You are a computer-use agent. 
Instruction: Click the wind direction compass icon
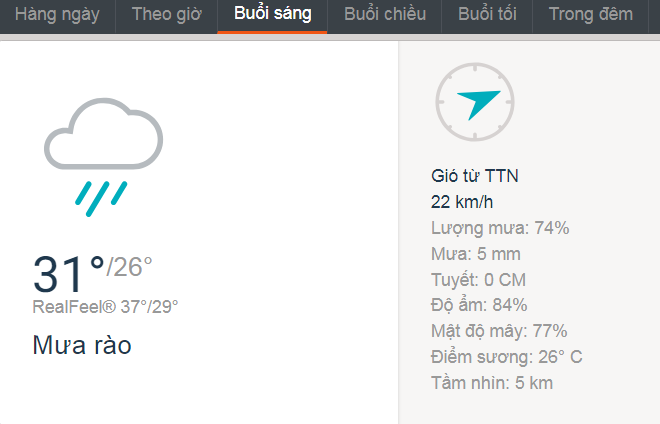[475, 102]
